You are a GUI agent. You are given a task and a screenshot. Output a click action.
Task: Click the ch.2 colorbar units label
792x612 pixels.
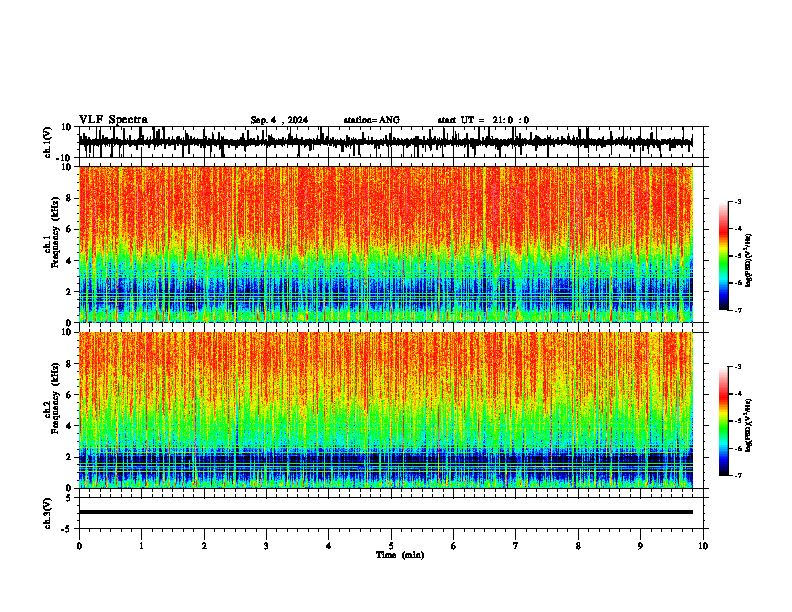748,426
